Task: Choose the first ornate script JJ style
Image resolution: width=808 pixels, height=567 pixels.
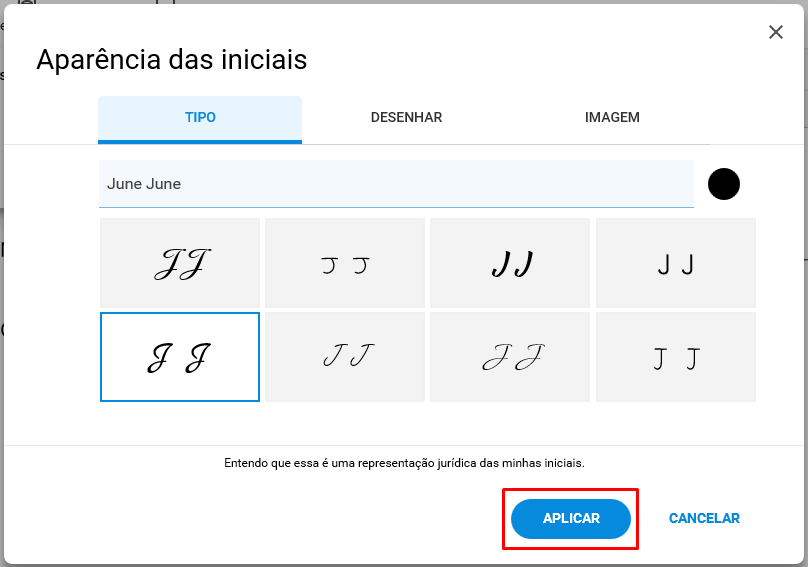Action: (180, 263)
